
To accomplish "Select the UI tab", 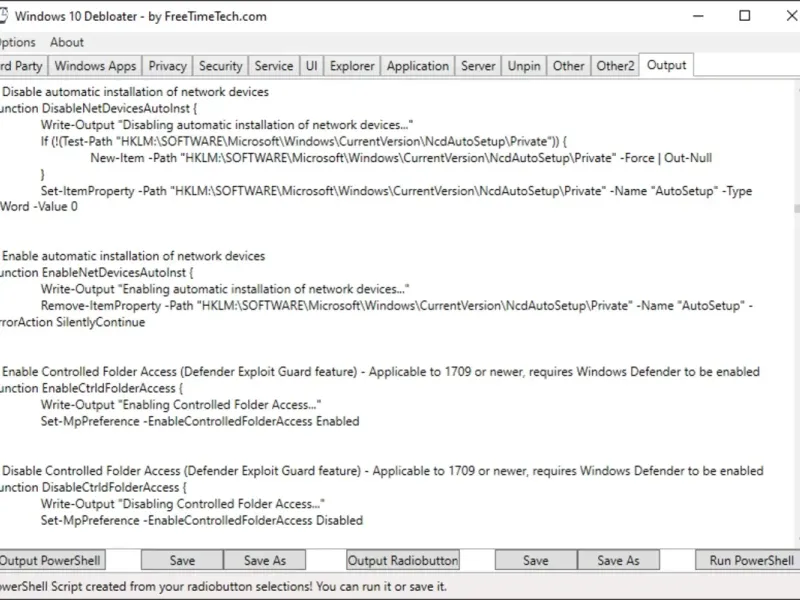I will (x=312, y=66).
